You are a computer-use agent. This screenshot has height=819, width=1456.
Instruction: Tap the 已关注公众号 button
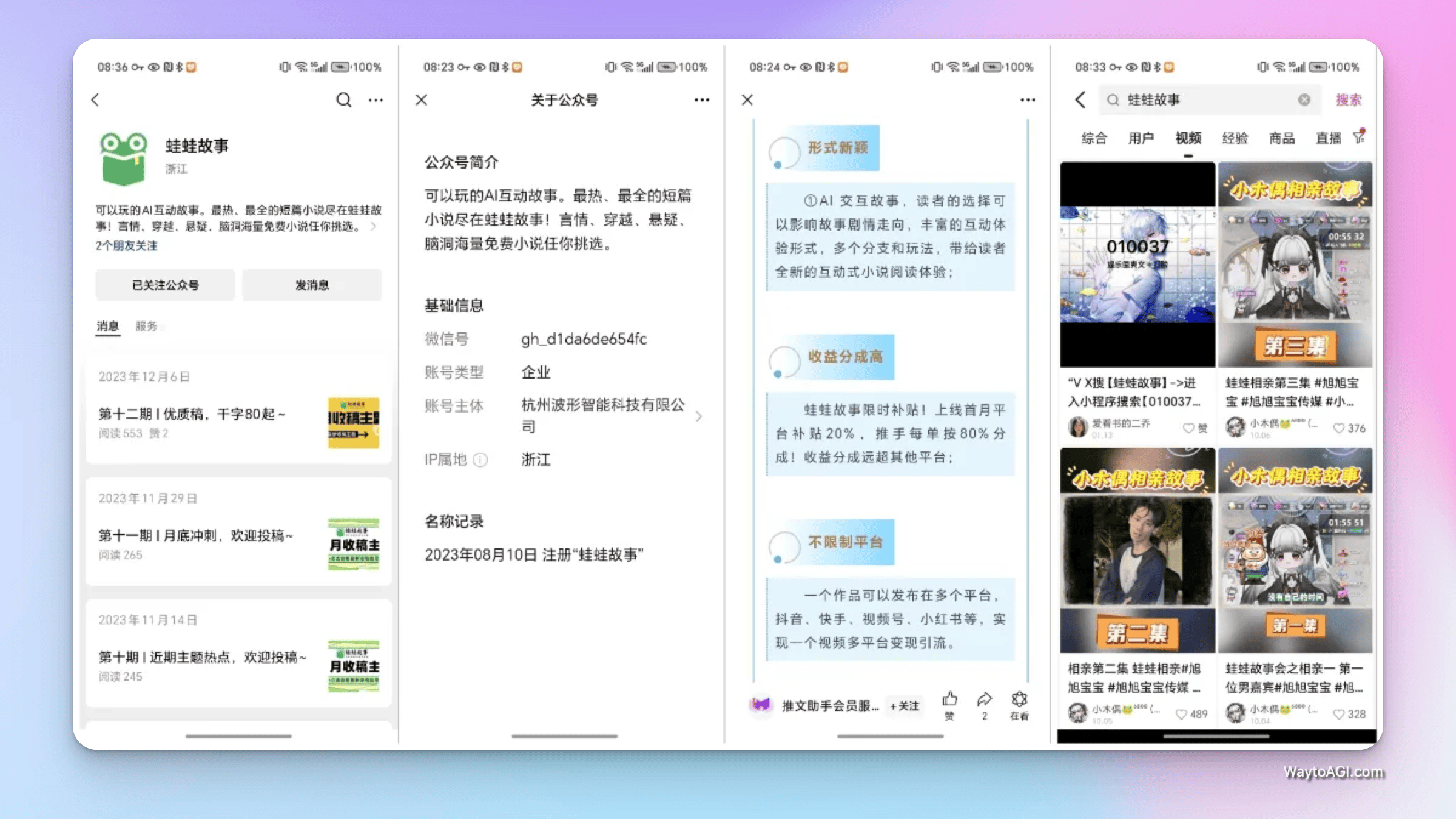(165, 285)
